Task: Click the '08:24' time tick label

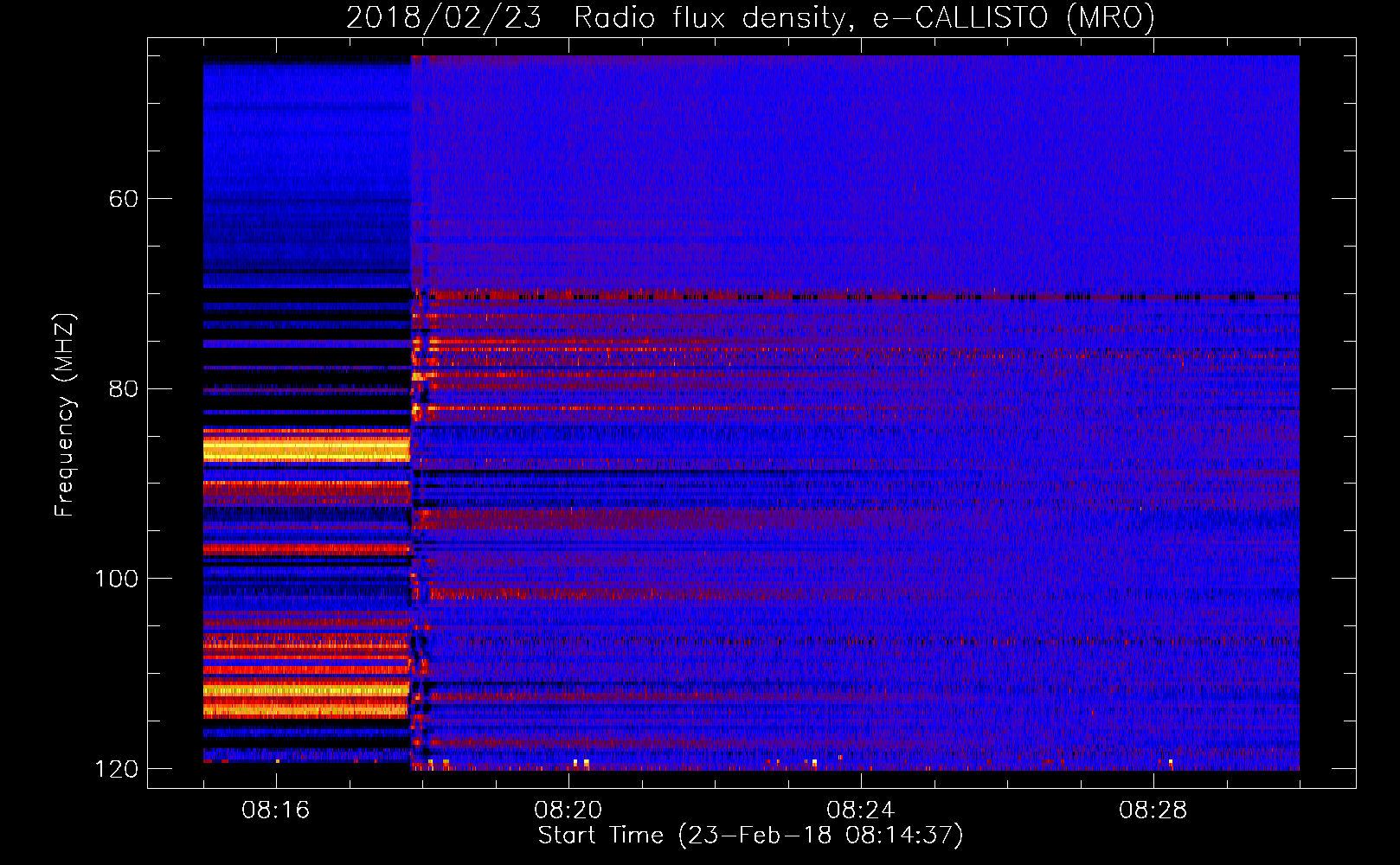Action: 861,811
